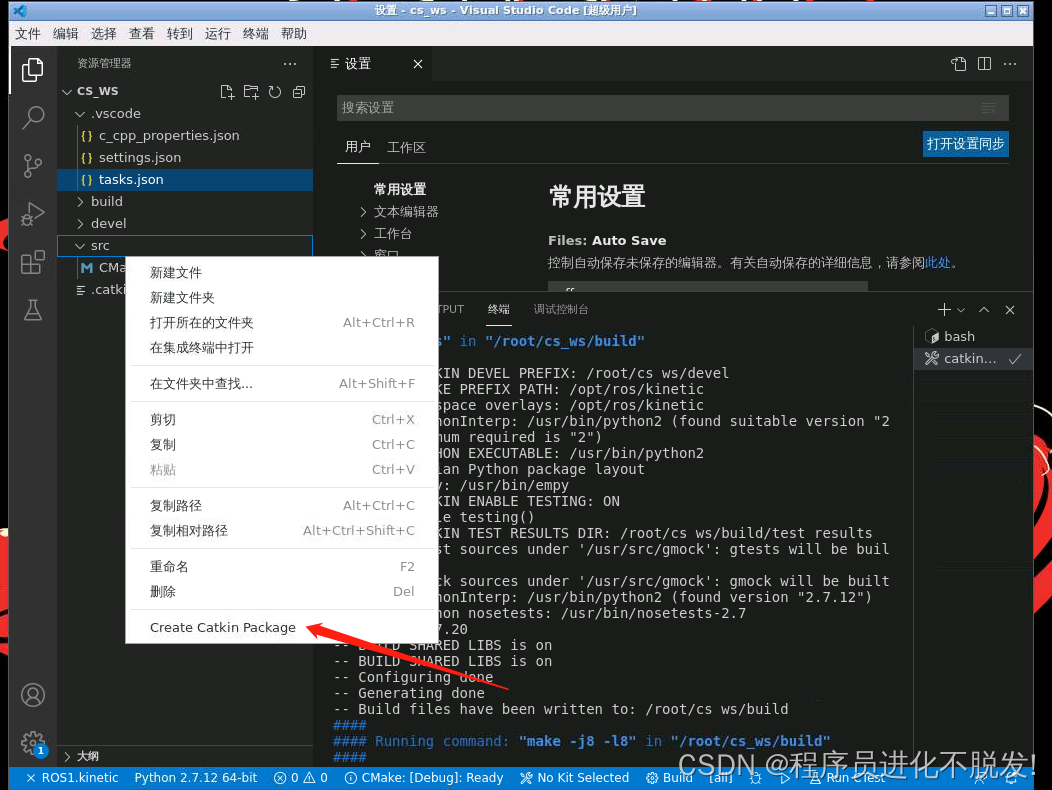Open the Testing flask view

click(x=32, y=310)
